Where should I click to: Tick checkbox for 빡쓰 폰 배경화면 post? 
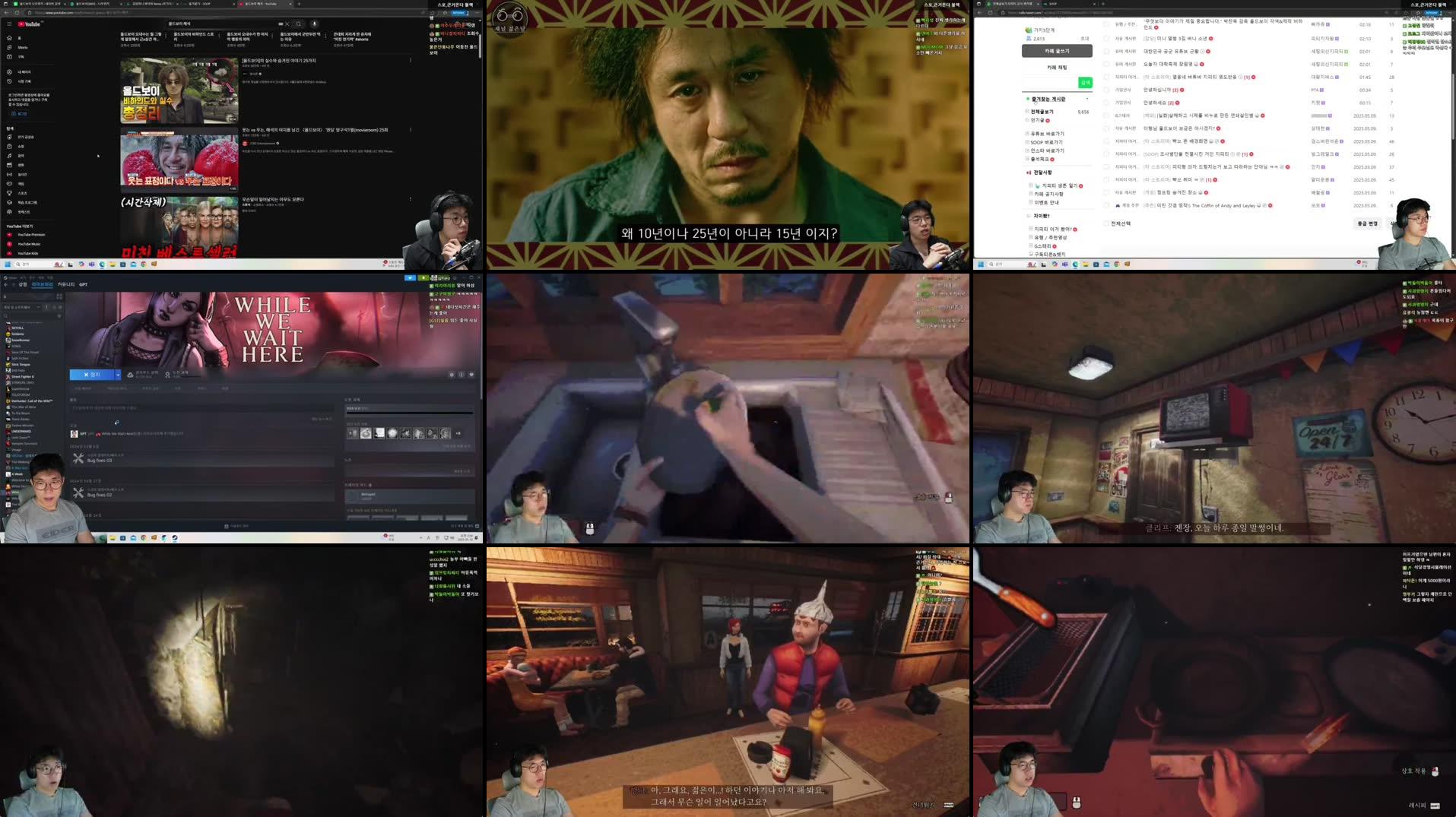click(1106, 141)
